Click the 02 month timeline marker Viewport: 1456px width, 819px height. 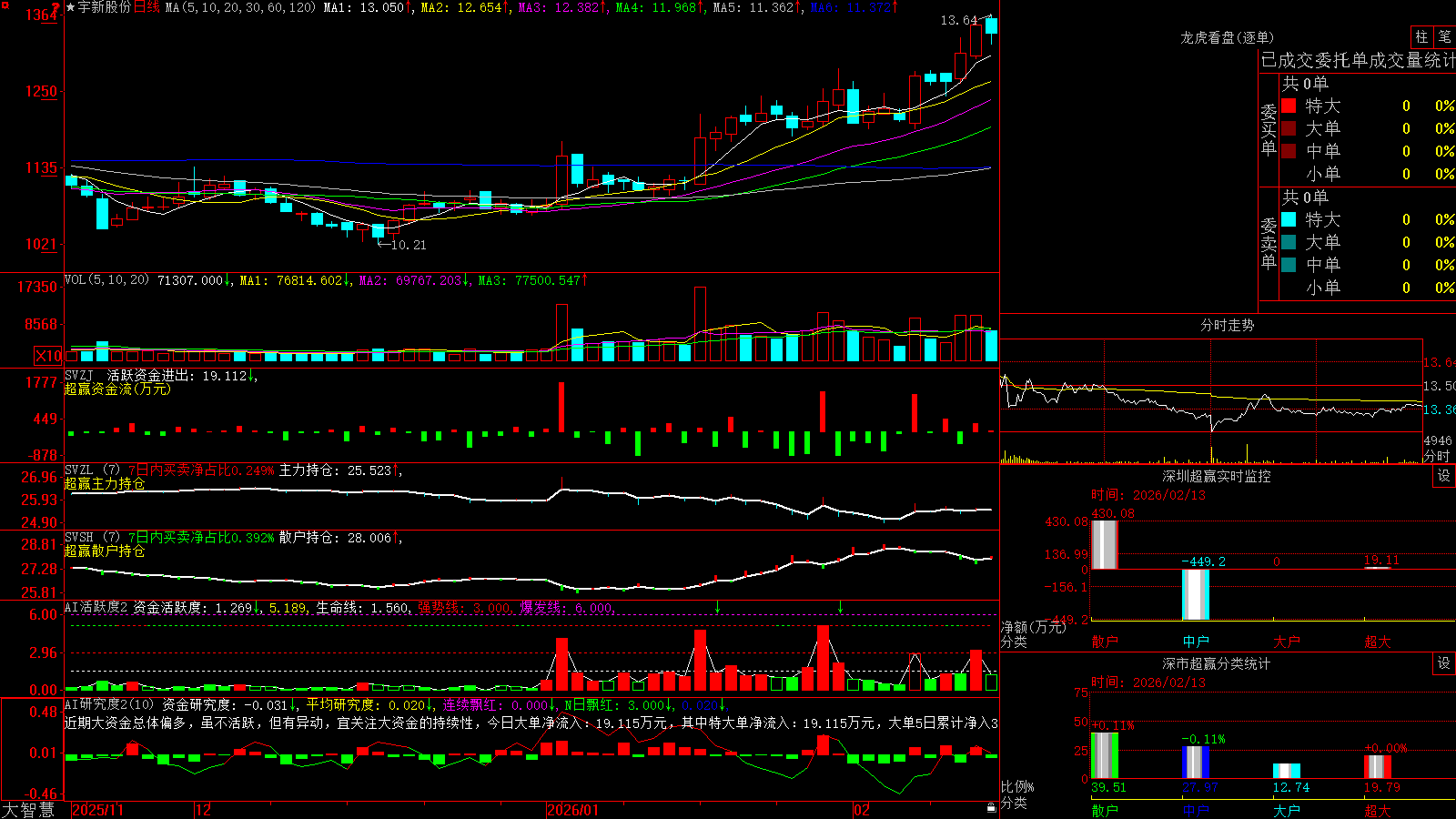[862, 810]
